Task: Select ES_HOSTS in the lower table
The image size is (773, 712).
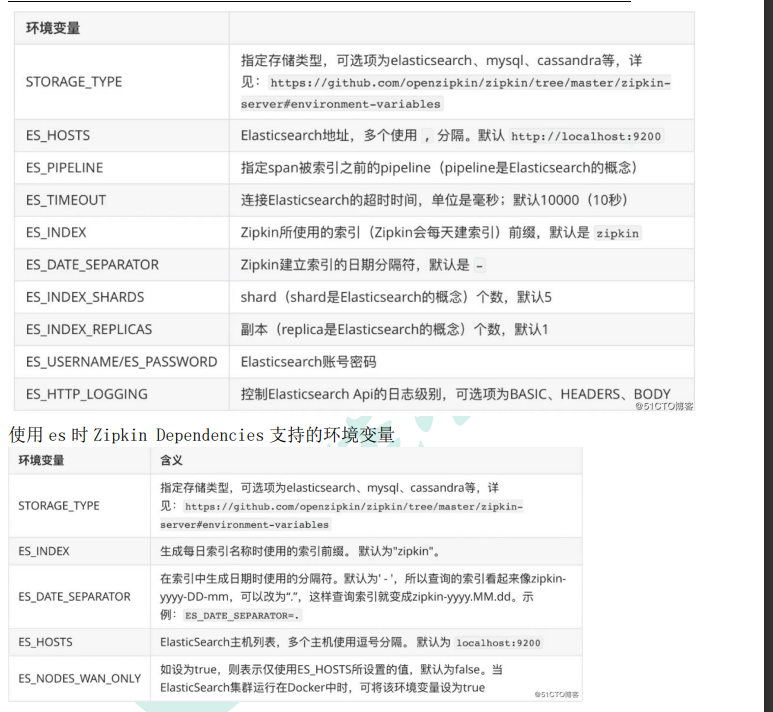Action: coord(45,642)
